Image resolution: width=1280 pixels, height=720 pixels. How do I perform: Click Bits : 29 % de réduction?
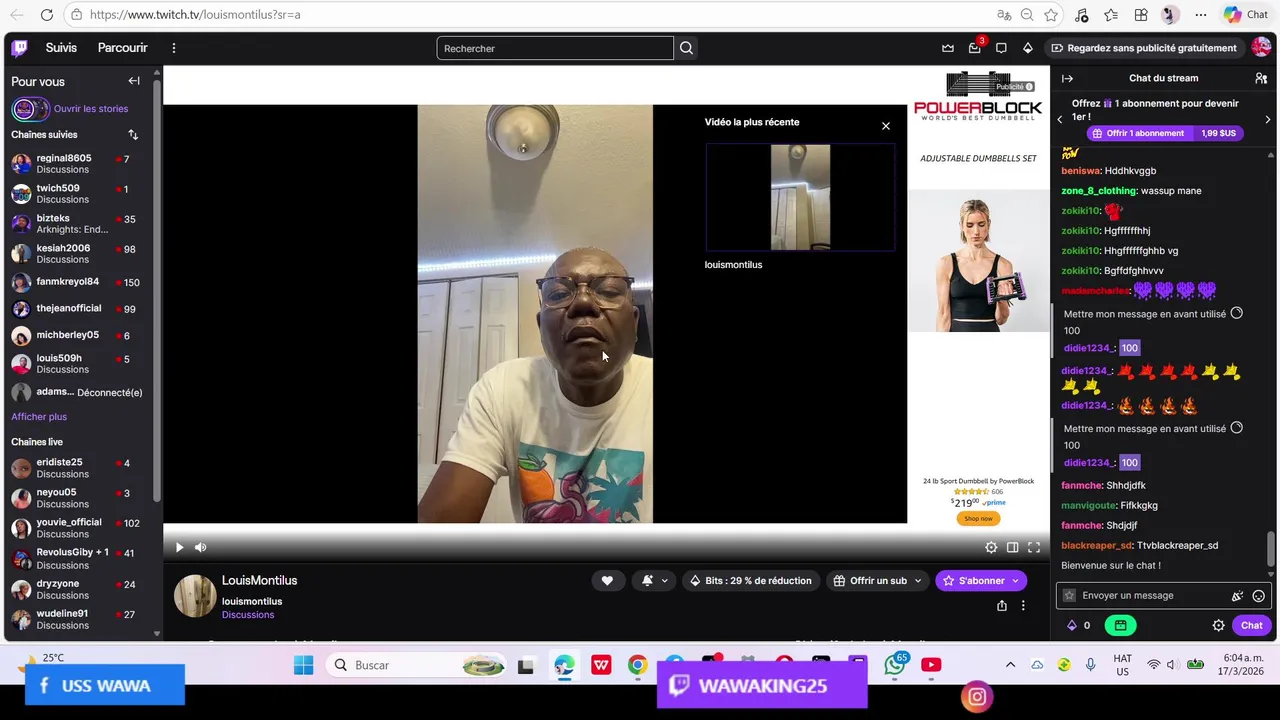(x=750, y=581)
